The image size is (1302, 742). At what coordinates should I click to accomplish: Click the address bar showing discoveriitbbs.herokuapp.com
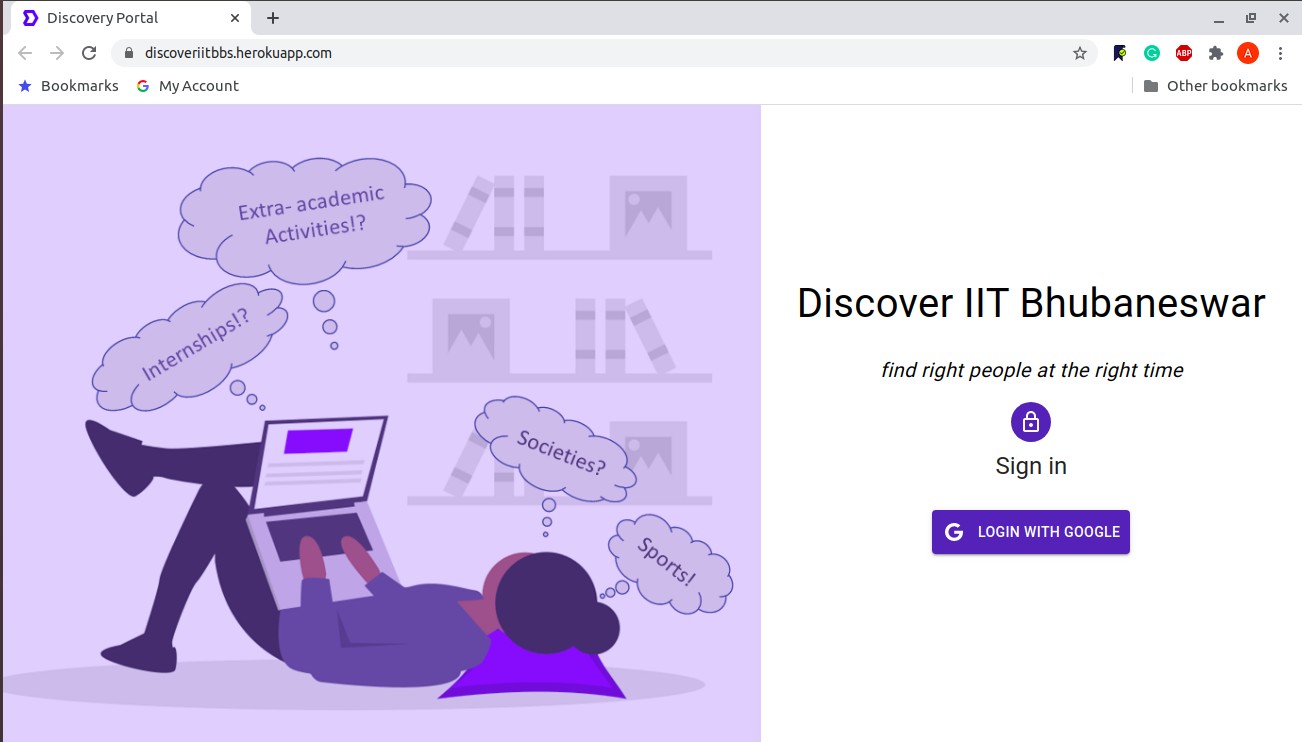pyautogui.click(x=604, y=53)
